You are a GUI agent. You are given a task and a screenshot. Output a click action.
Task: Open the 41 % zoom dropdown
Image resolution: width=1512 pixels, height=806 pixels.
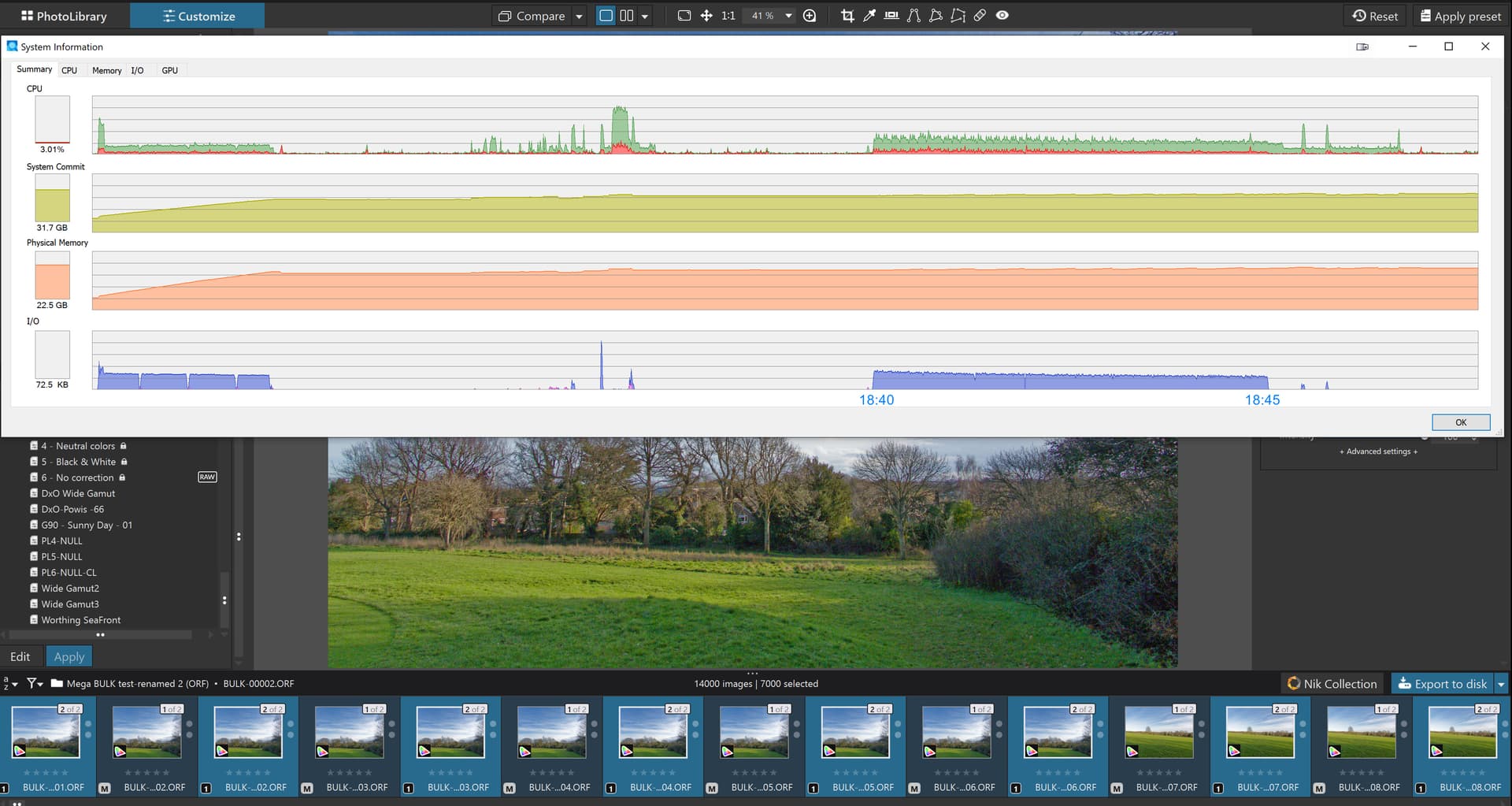click(788, 16)
